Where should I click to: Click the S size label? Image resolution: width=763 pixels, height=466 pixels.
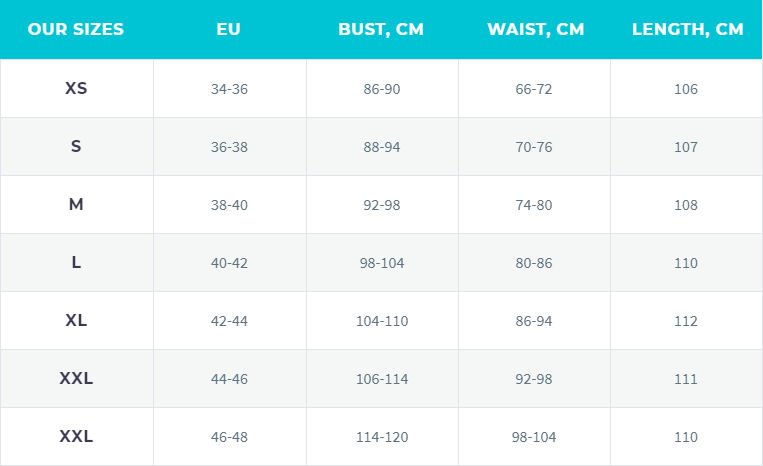pos(76,146)
